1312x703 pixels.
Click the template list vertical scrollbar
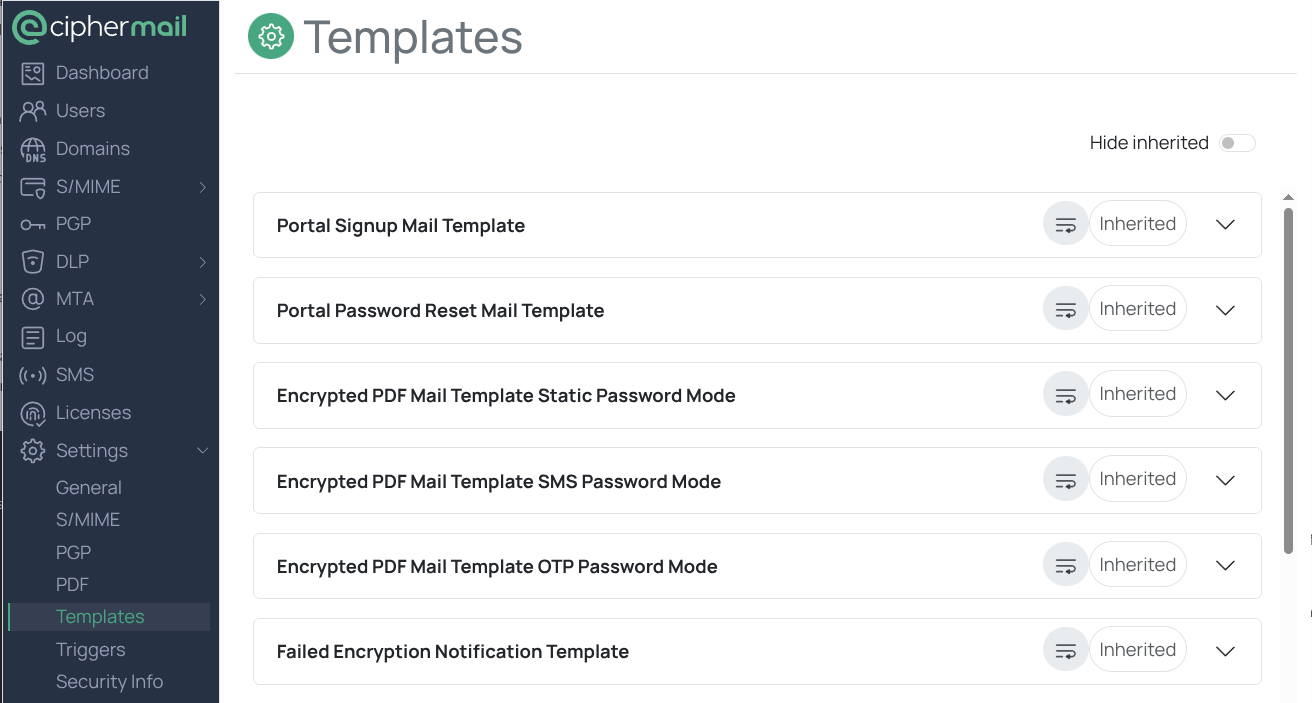tap(1289, 380)
